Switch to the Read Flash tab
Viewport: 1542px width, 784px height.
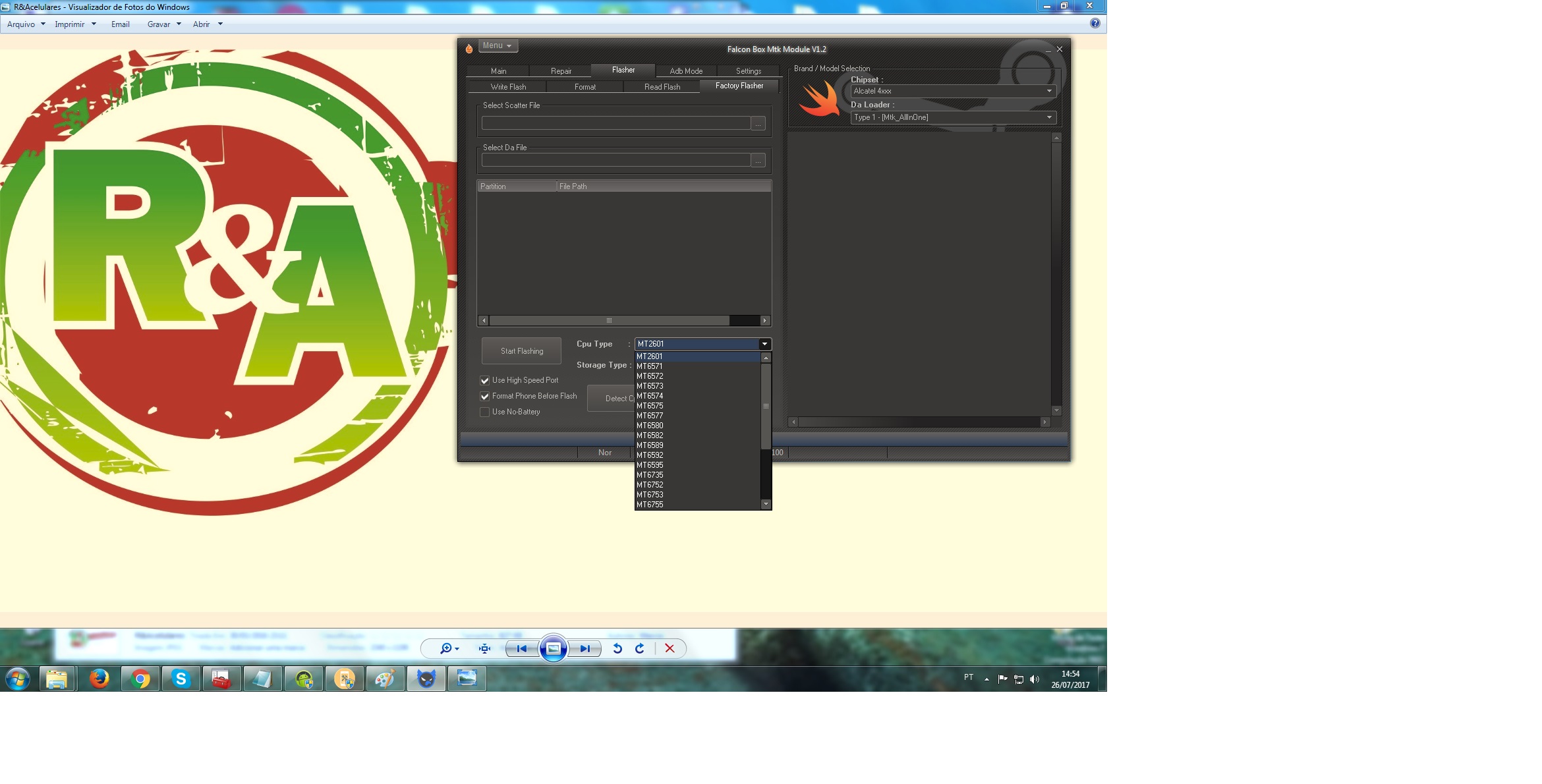662,87
